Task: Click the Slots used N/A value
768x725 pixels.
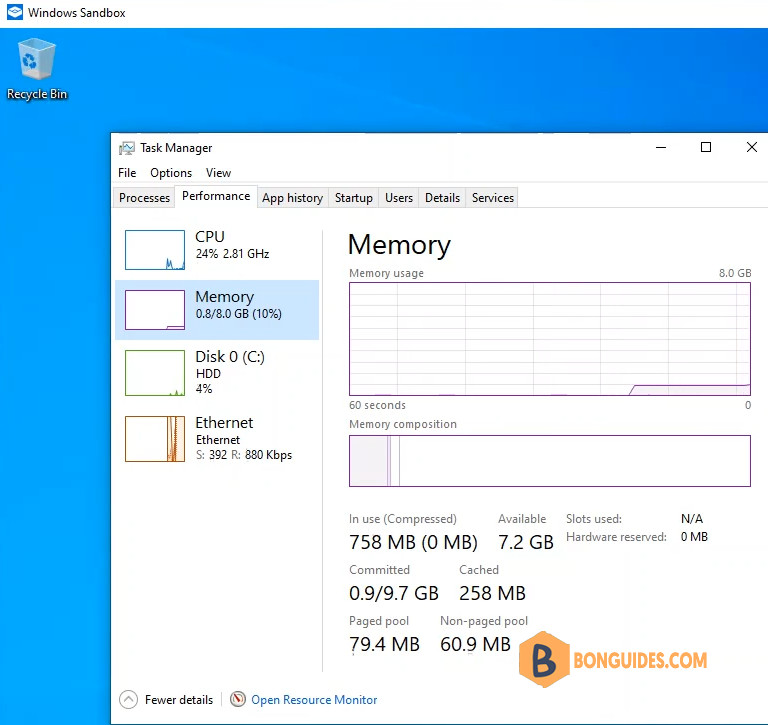Action: [x=692, y=519]
